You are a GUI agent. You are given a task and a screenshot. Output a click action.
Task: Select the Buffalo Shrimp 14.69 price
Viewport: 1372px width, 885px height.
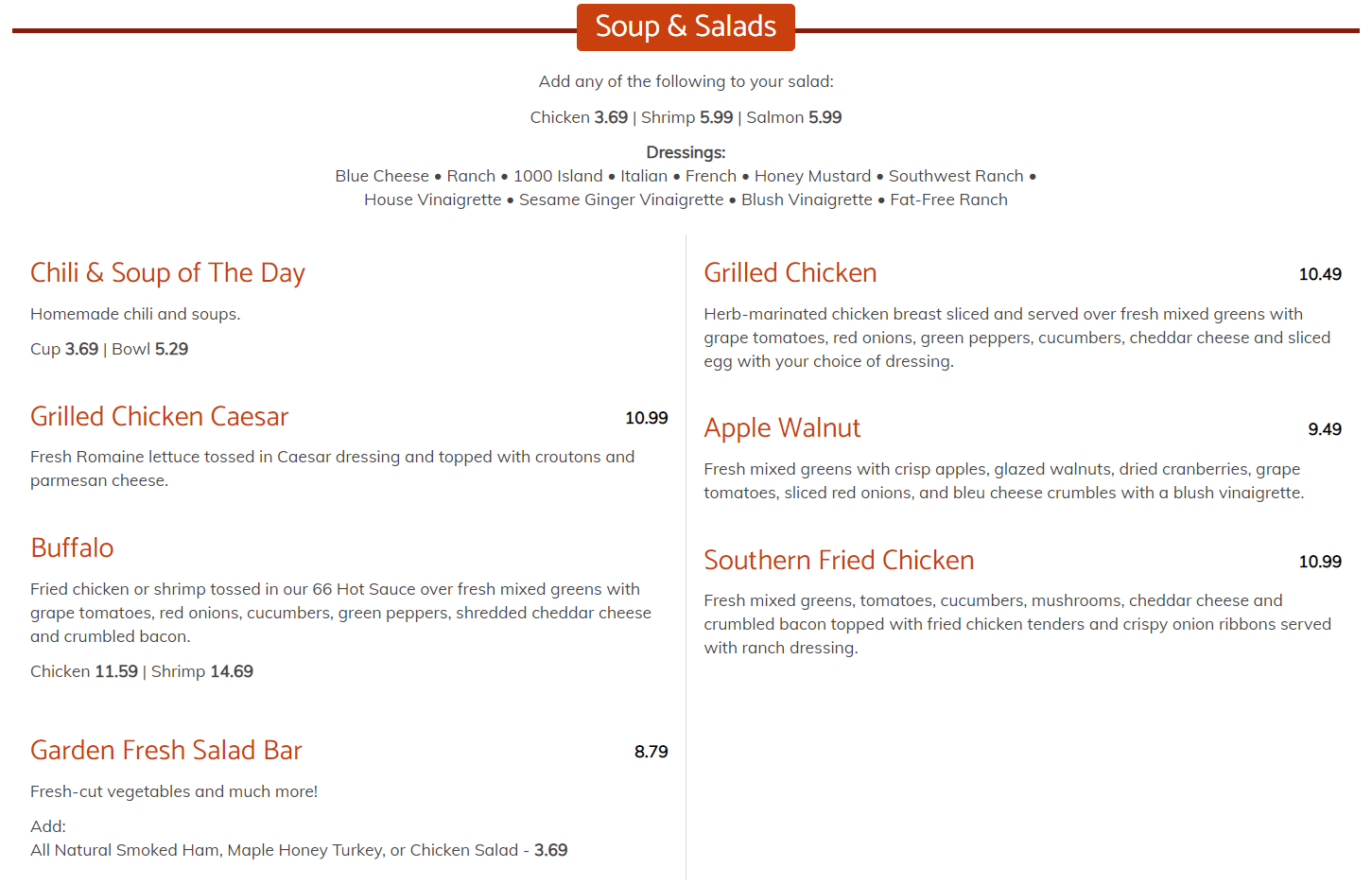[202, 672]
